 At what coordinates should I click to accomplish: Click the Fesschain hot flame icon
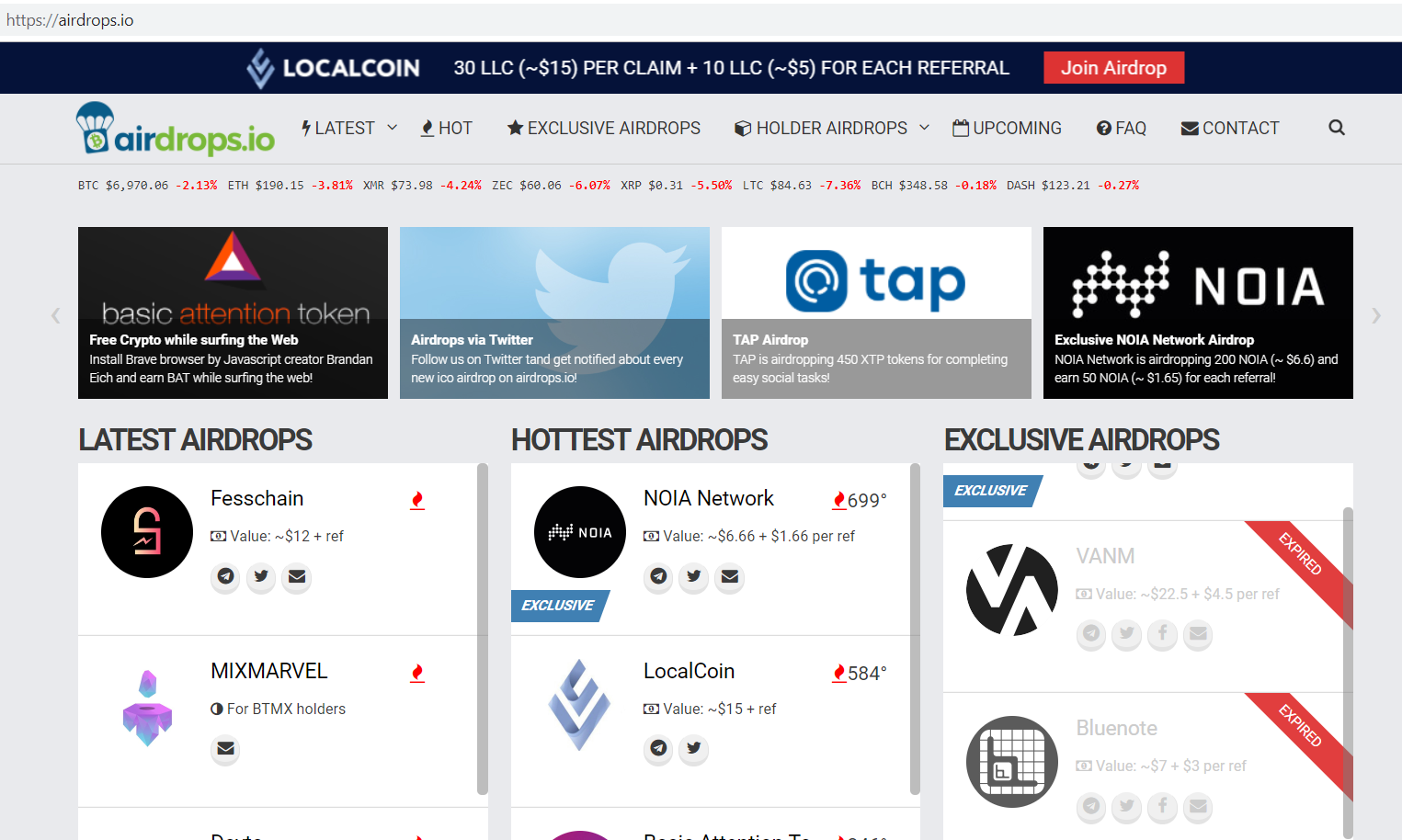[x=417, y=501]
